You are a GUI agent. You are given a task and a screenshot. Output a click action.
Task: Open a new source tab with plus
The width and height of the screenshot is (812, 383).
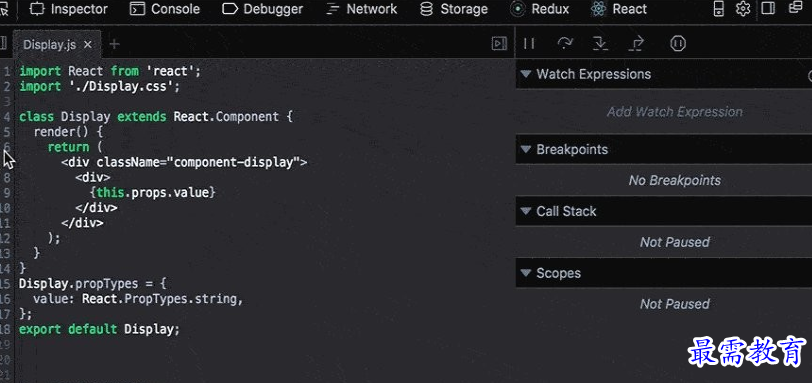114,45
